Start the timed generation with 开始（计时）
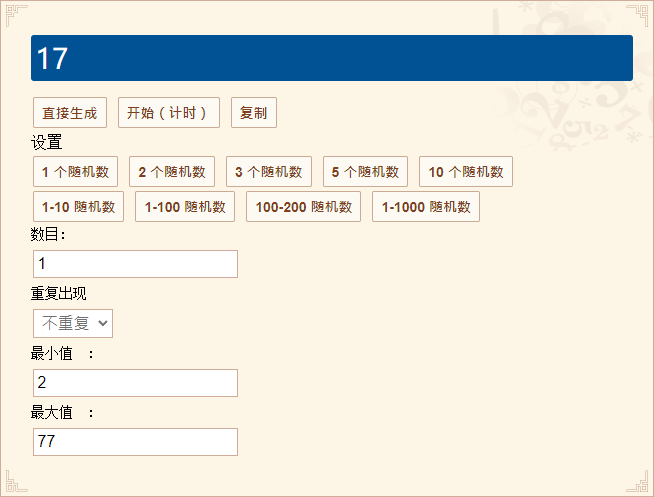This screenshot has height=497, width=654. pyautogui.click(x=169, y=113)
